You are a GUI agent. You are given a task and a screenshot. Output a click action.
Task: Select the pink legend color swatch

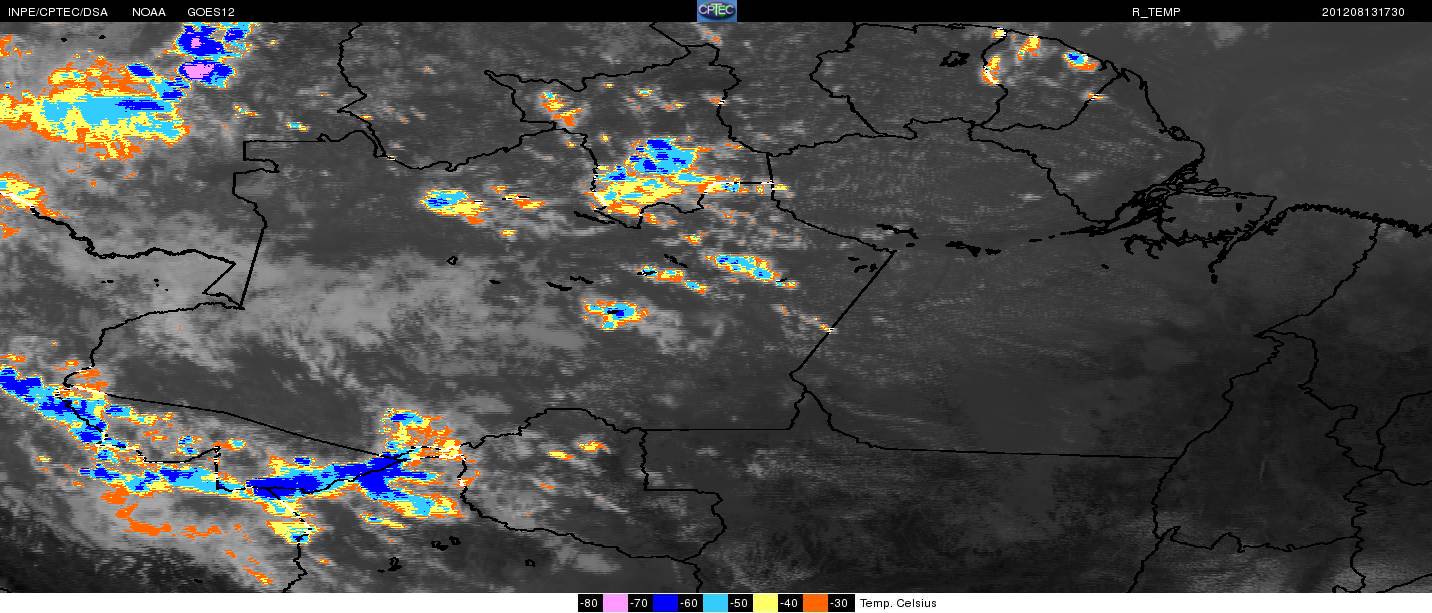[615, 603]
